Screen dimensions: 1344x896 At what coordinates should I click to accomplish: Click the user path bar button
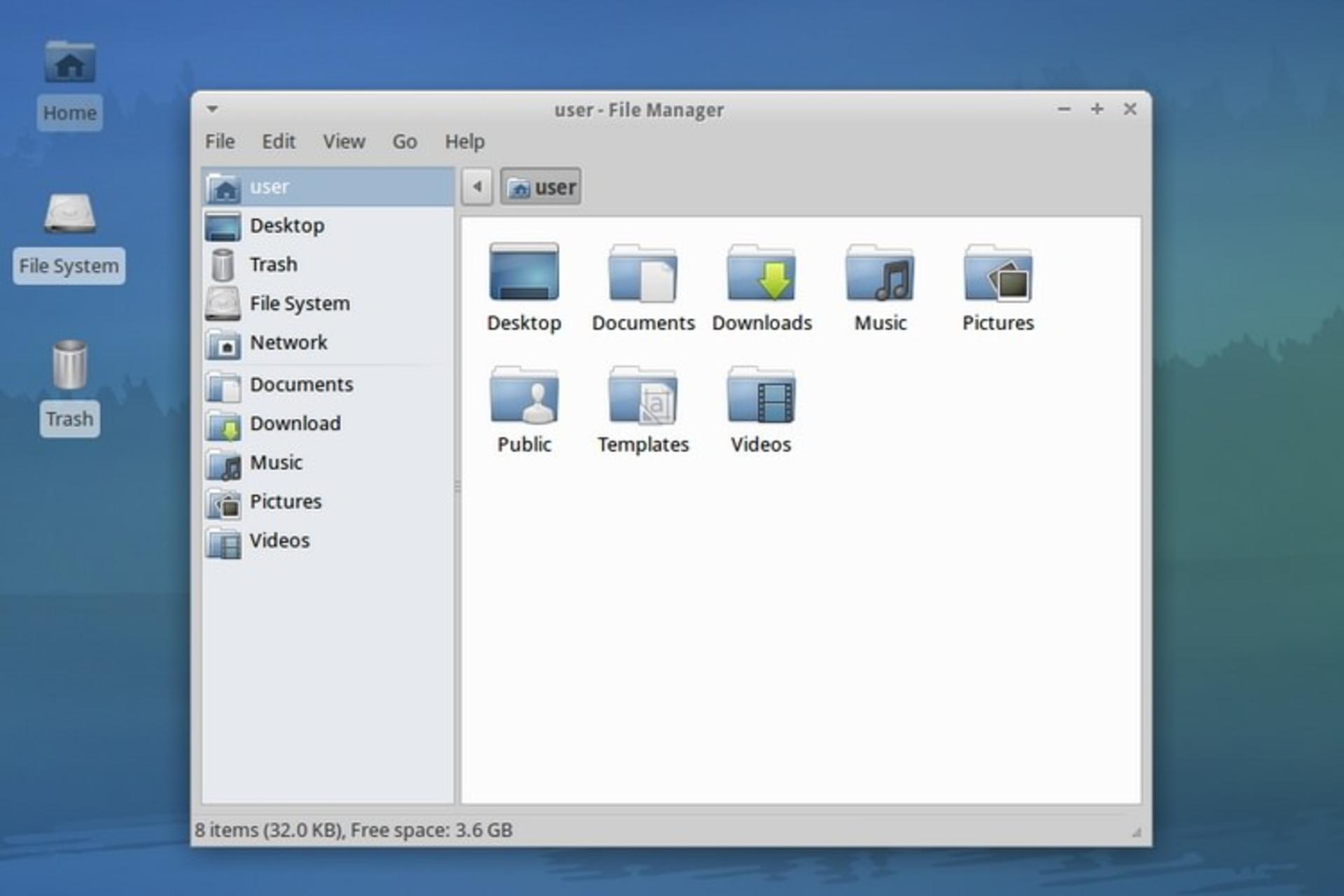point(540,187)
